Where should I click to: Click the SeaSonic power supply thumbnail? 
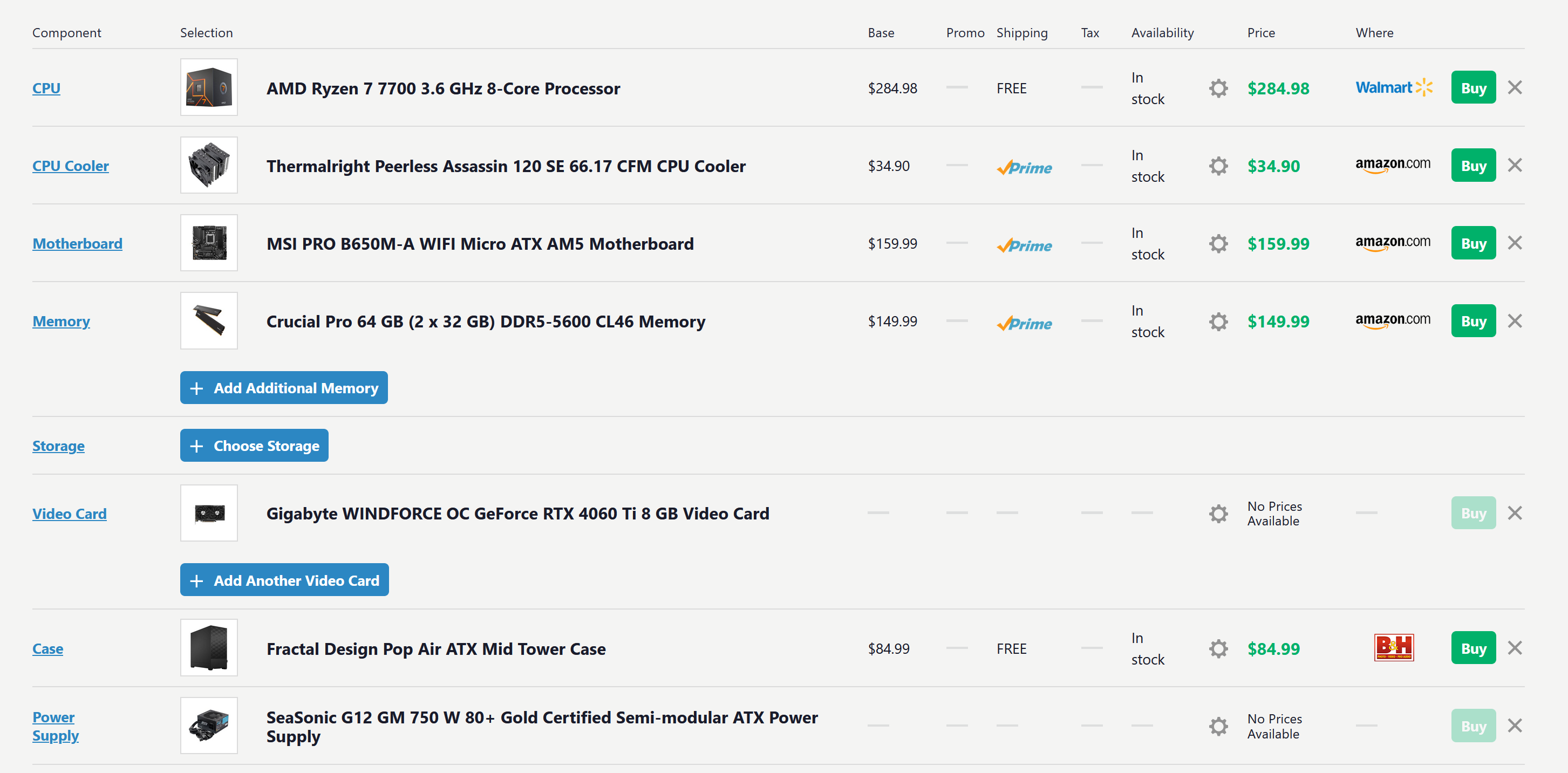209,726
